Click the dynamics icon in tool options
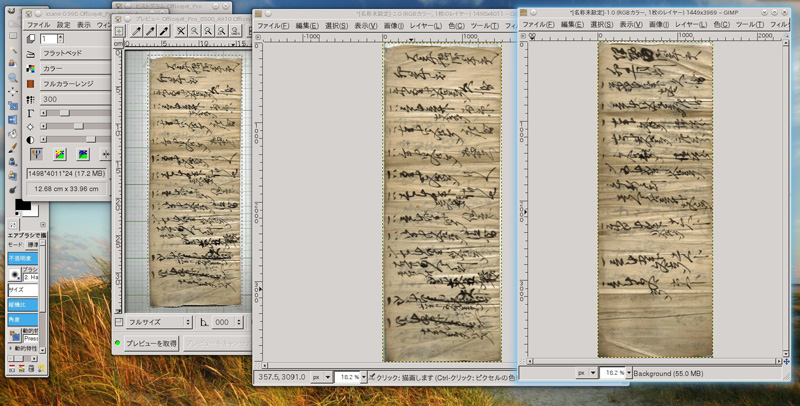Image resolution: width=800 pixels, height=406 pixels. point(15,336)
